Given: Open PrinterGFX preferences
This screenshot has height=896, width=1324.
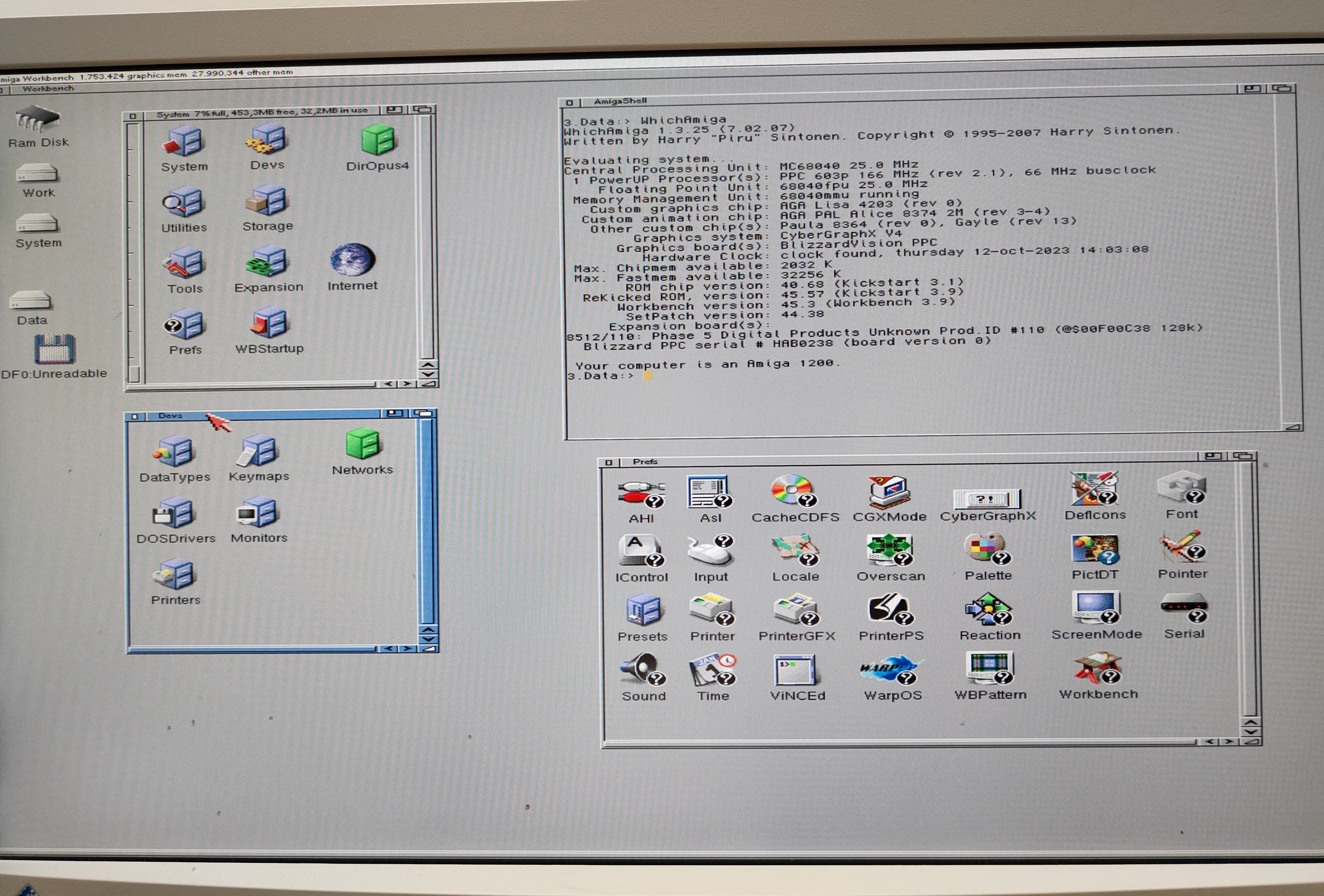Looking at the screenshot, I should tap(796, 609).
